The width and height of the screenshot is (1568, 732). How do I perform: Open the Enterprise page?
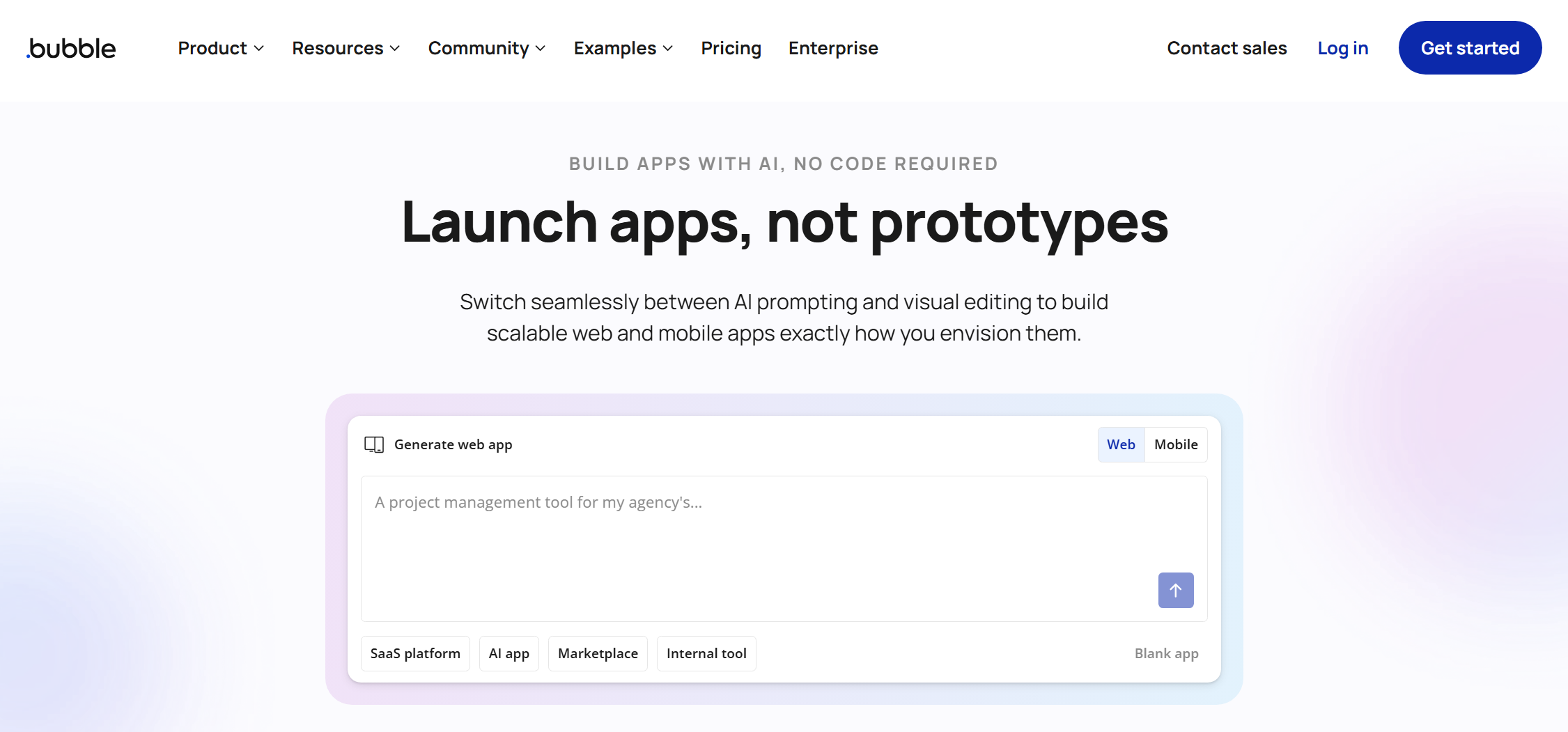[x=833, y=47]
